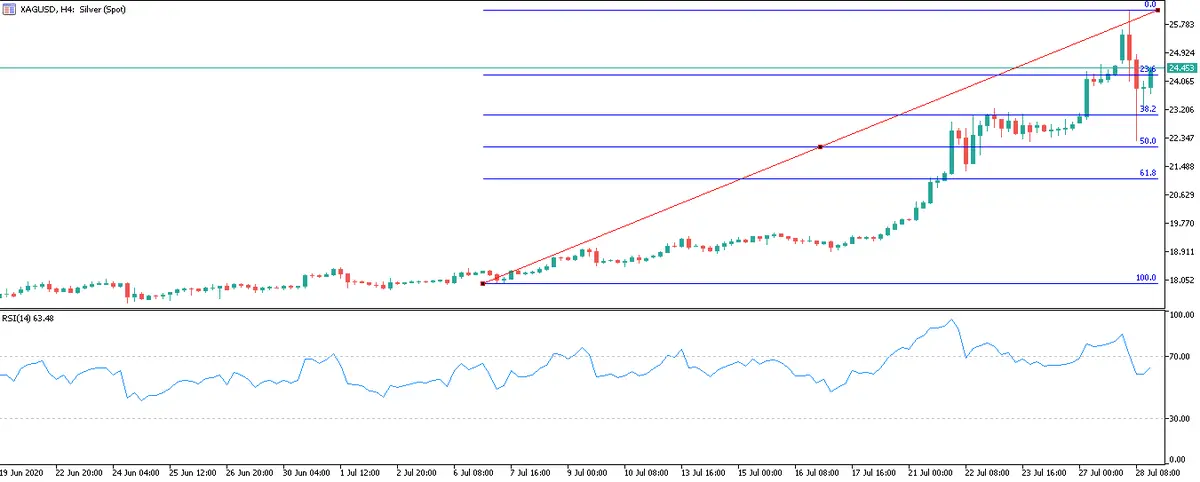
Task: Click the 18.052 price on the price axis
Action: click(1182, 281)
